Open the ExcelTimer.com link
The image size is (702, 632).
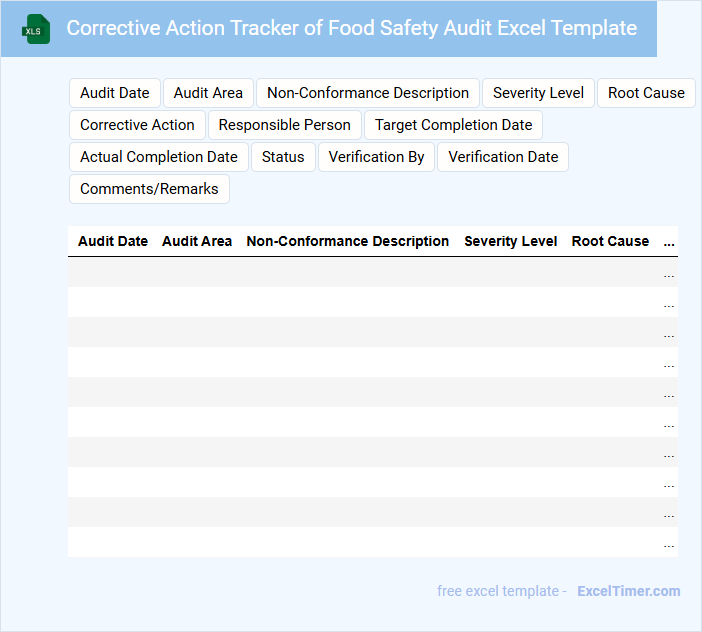628,591
